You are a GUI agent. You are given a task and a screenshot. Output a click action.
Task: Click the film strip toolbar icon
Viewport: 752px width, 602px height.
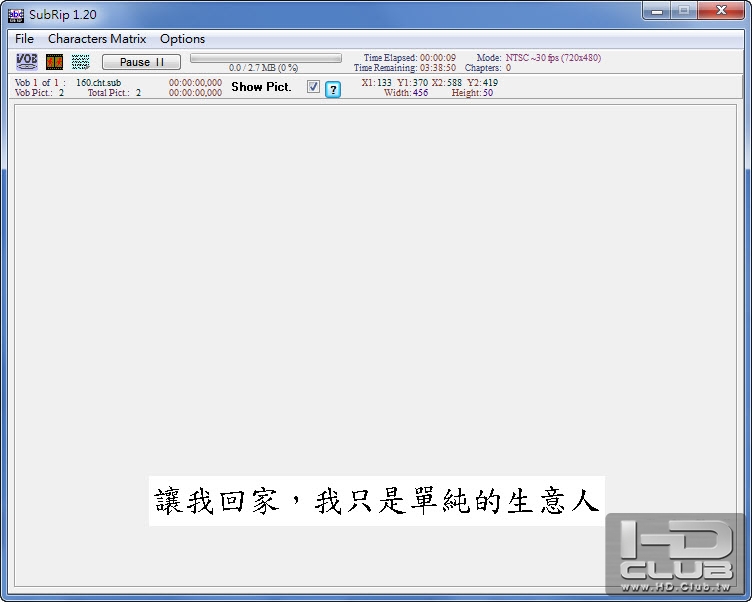click(x=54, y=62)
